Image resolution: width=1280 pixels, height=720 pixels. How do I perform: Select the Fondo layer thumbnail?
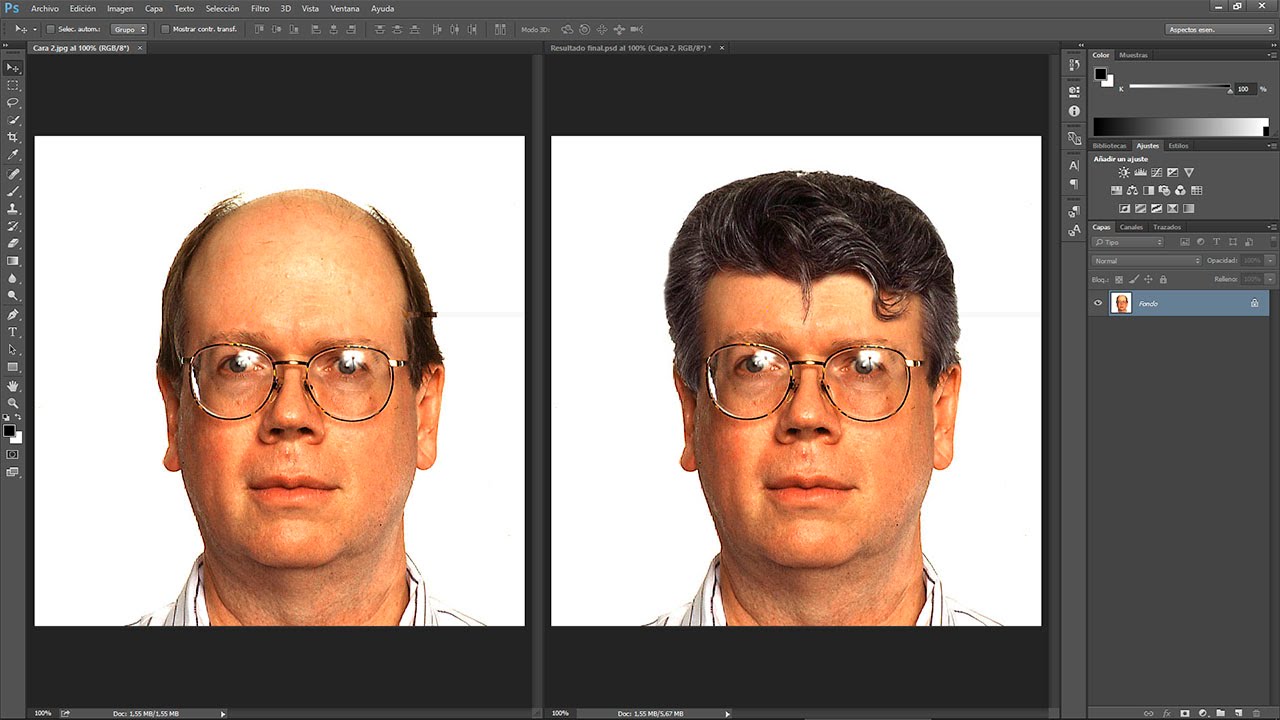[1122, 303]
